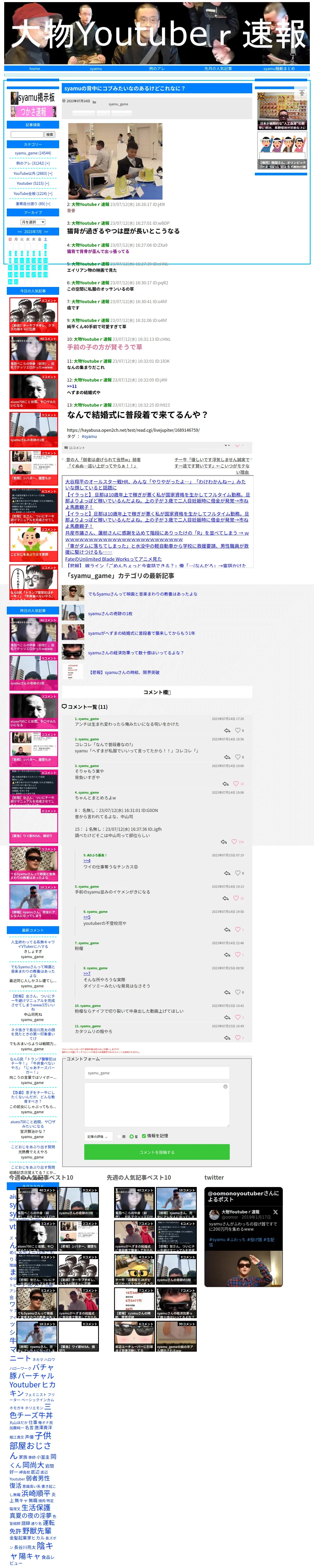Click #syamu tag under article

click(90, 436)
